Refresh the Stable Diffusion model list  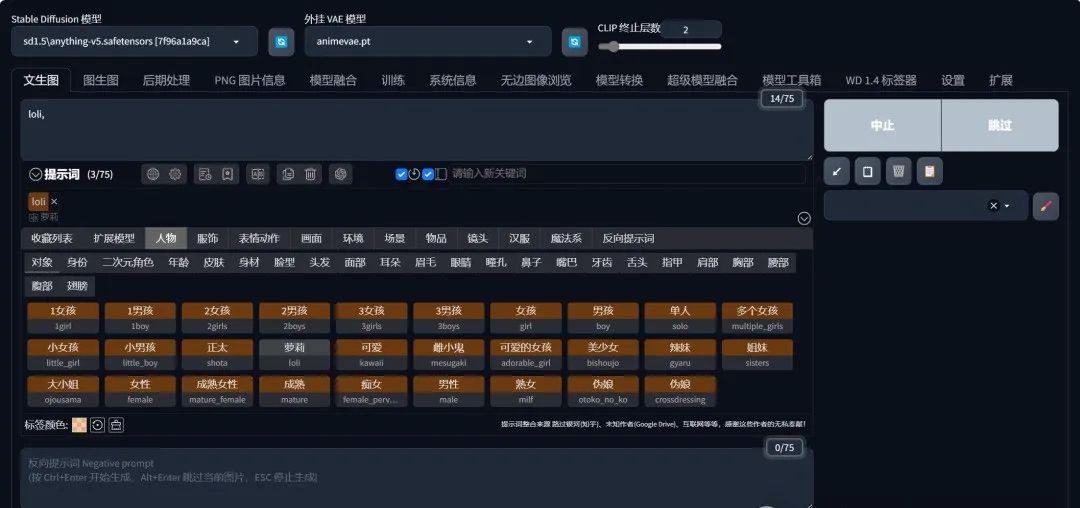pos(281,41)
